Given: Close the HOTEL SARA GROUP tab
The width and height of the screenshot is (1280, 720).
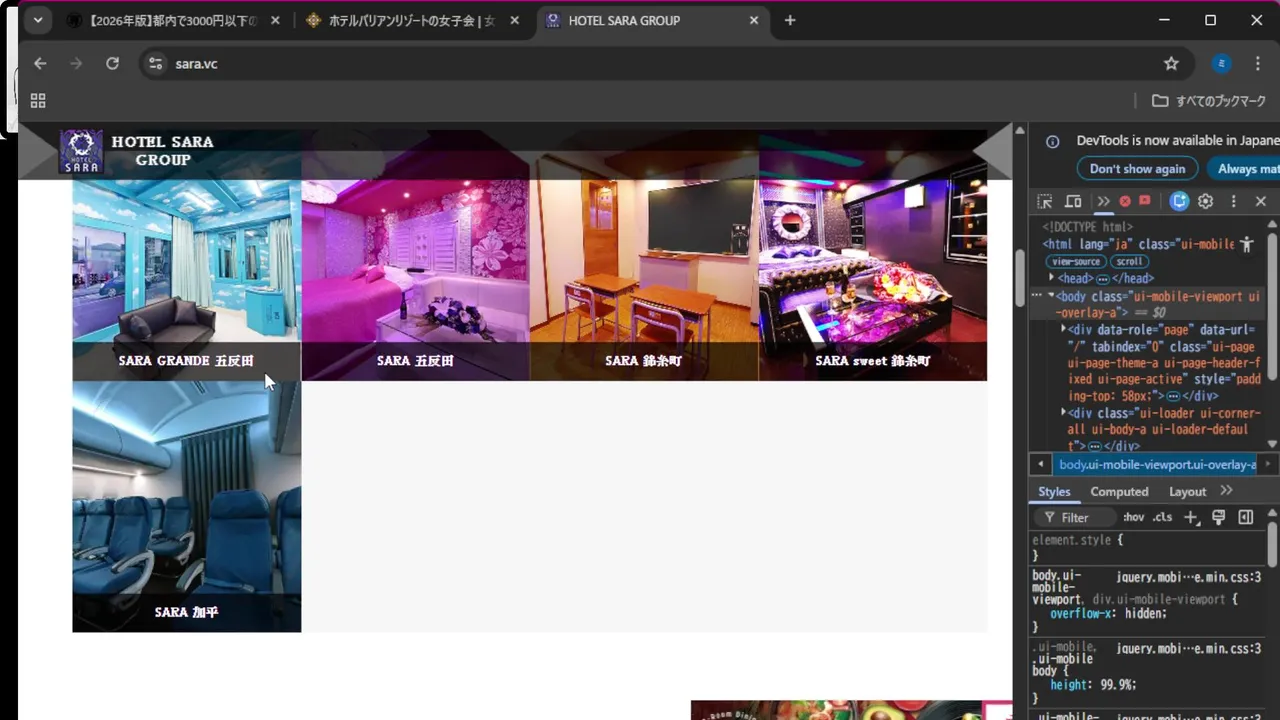Looking at the screenshot, I should [x=754, y=20].
